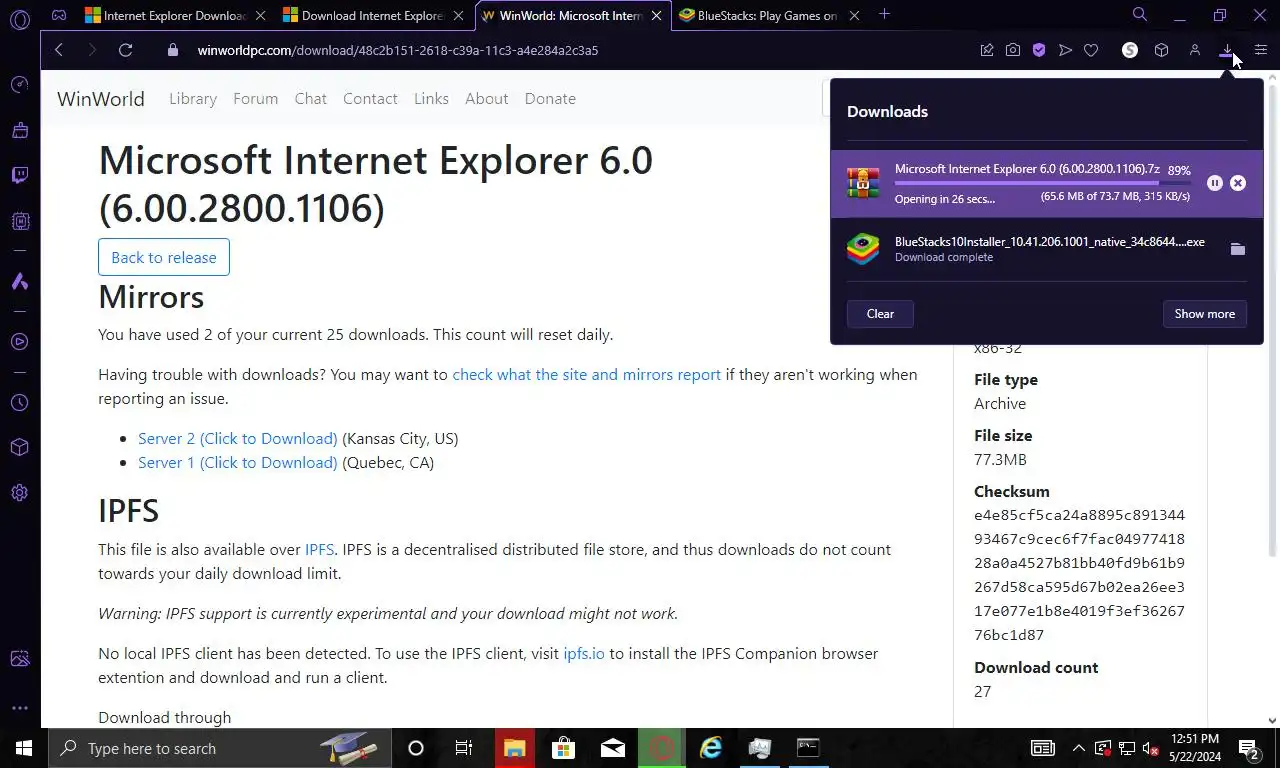Viewport: 1280px width, 768px height.
Task: Open GX Cleaner broom icon in sidebar
Action: (20, 130)
